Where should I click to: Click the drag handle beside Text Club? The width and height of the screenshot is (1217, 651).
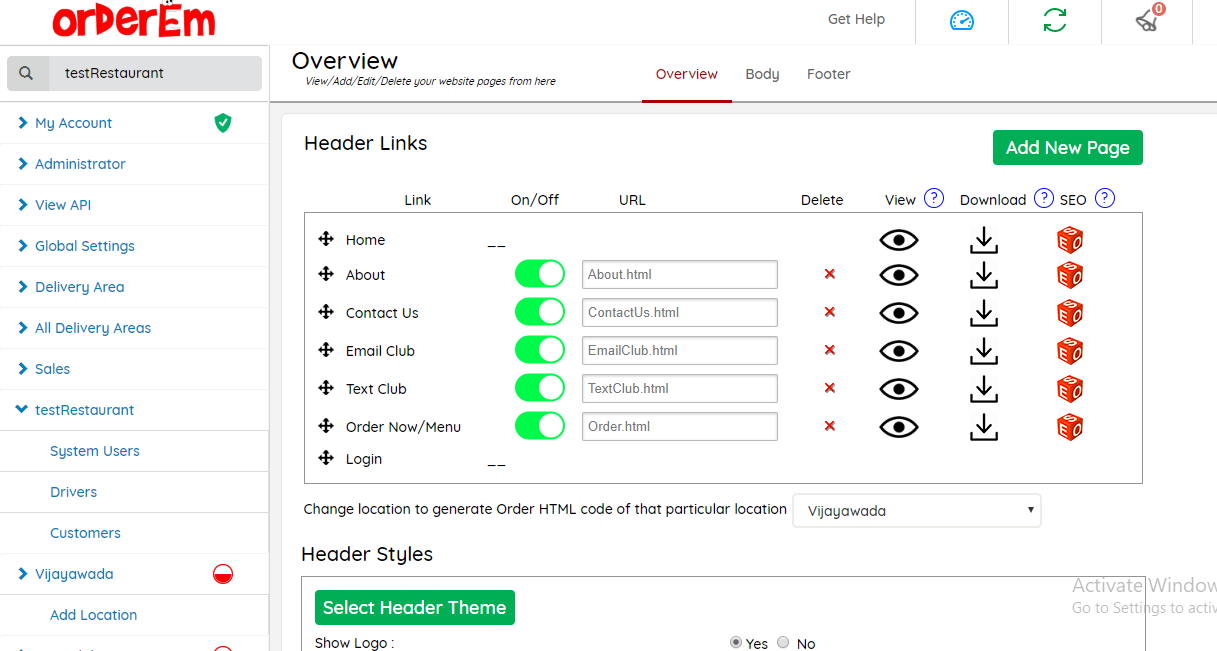click(x=326, y=388)
